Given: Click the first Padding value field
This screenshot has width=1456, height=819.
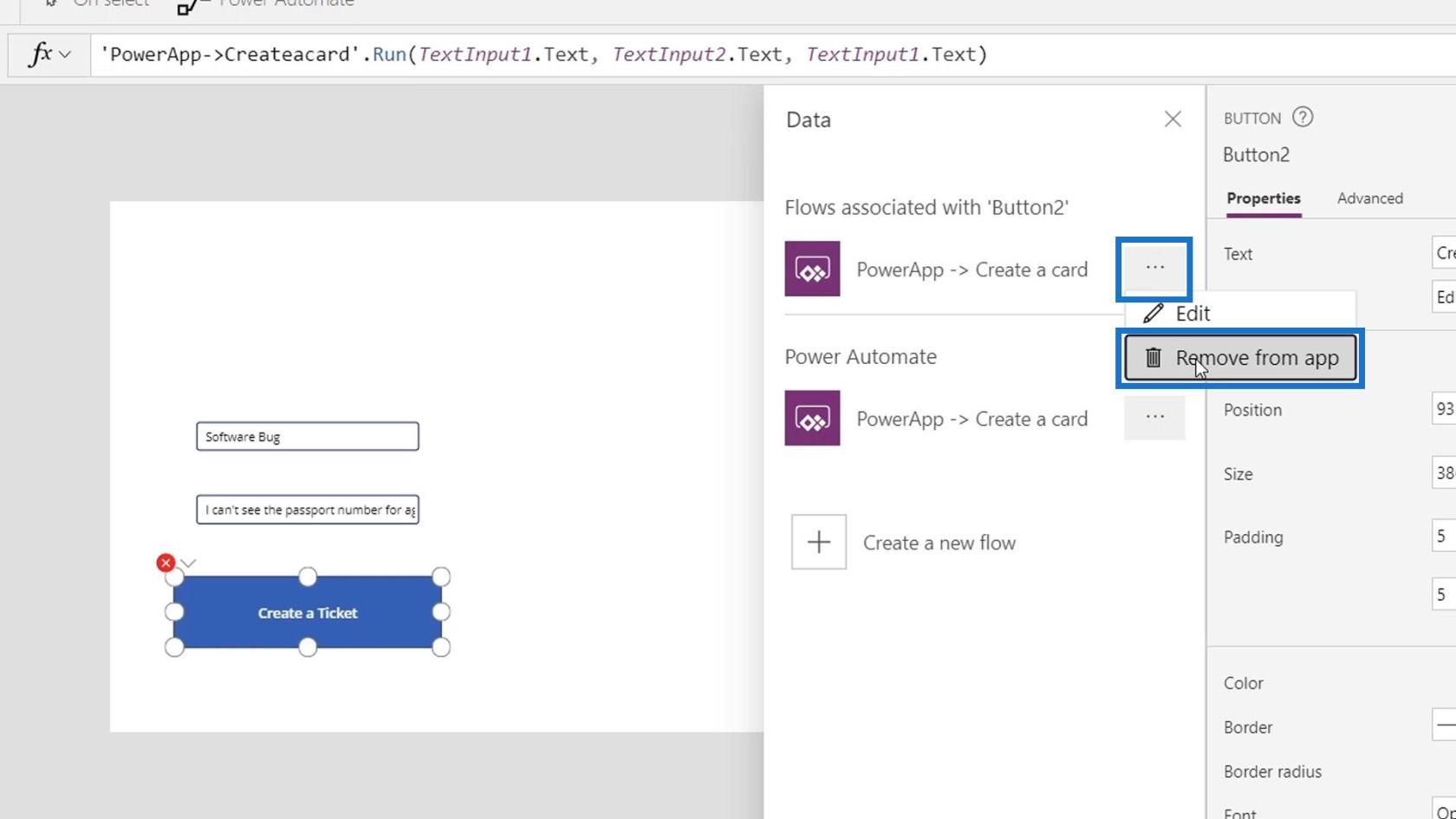Looking at the screenshot, I should click(x=1445, y=536).
